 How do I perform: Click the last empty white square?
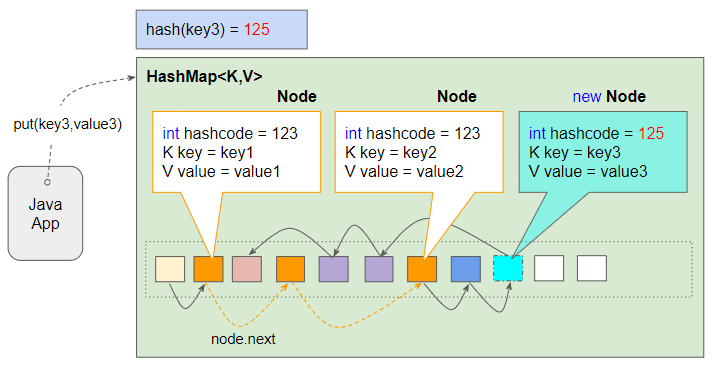point(592,268)
